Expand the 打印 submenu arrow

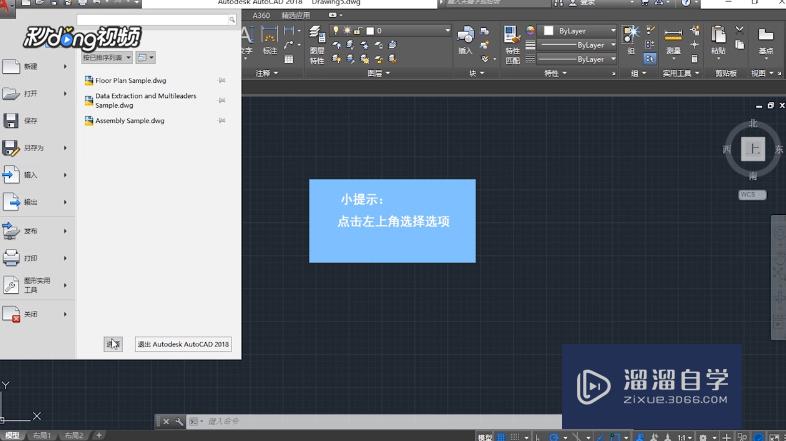pos(65,258)
